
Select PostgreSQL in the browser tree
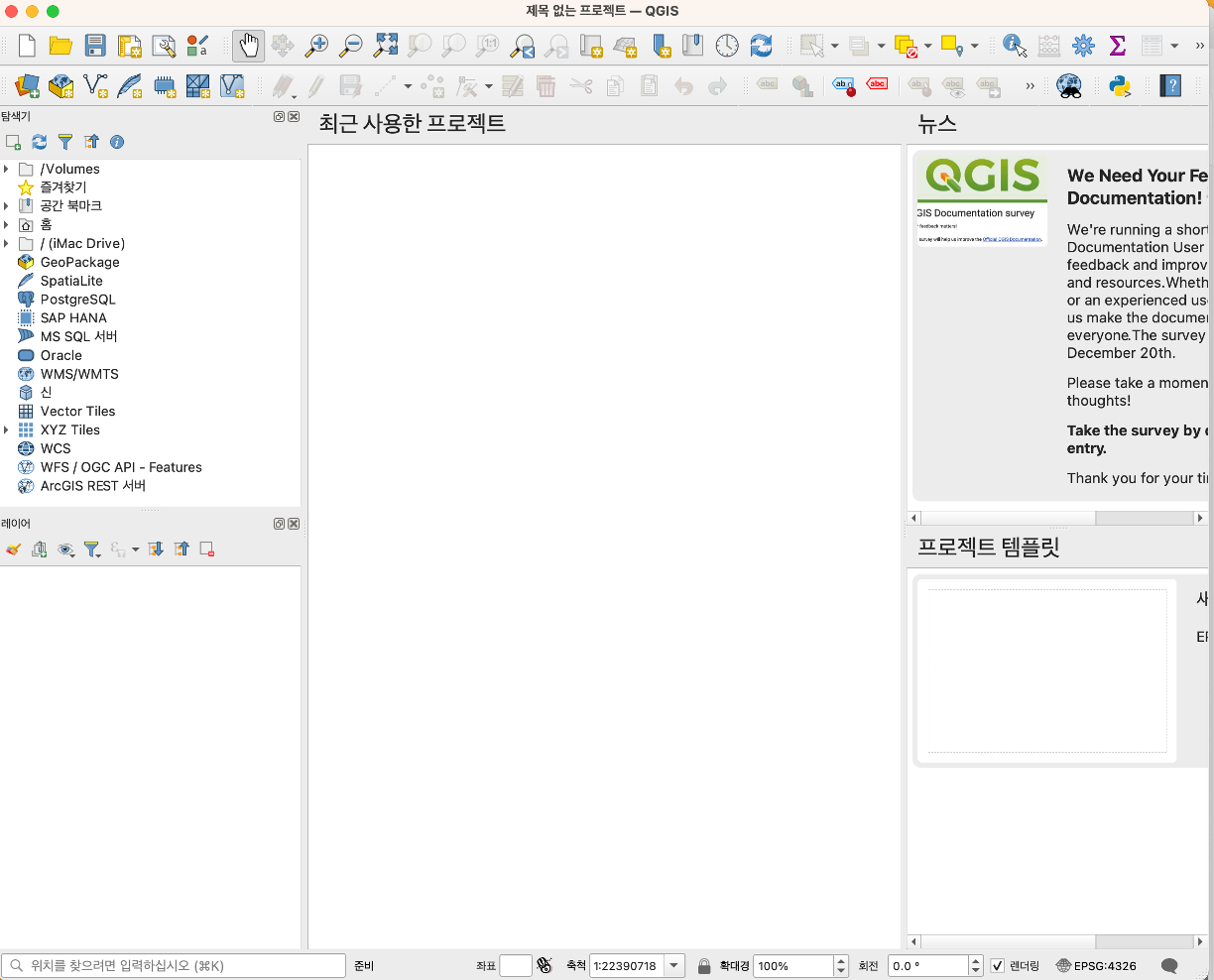click(77, 300)
